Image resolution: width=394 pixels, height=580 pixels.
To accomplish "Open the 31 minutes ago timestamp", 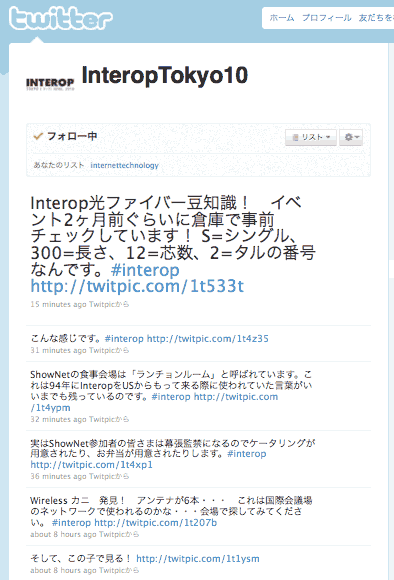I will pyautogui.click(x=58, y=350).
